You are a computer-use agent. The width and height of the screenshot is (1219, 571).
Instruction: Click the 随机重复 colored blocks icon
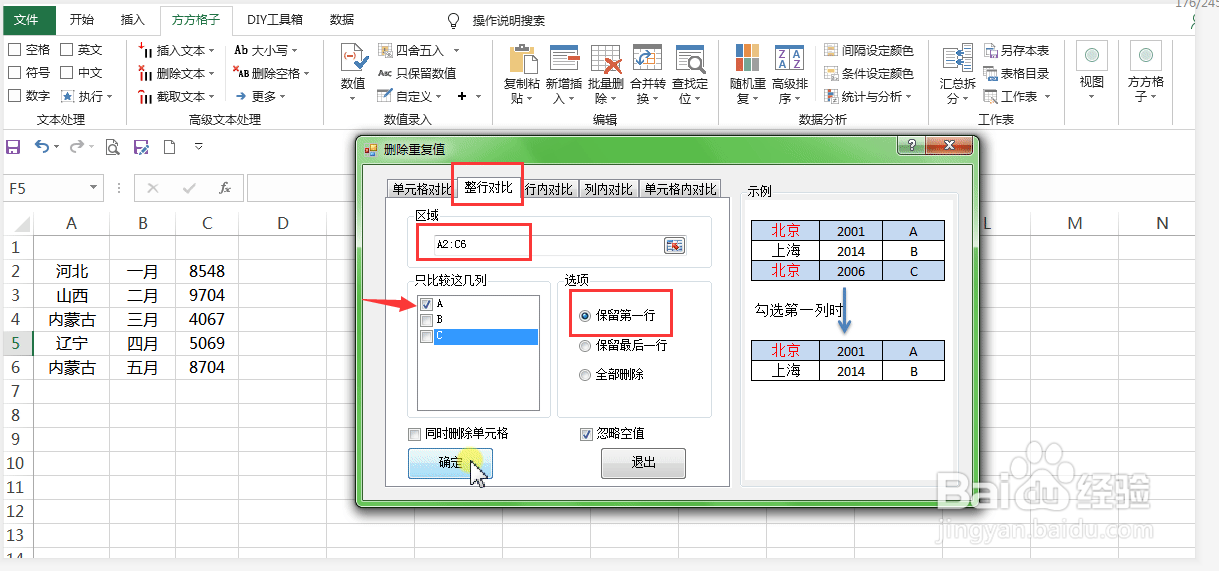click(x=748, y=59)
